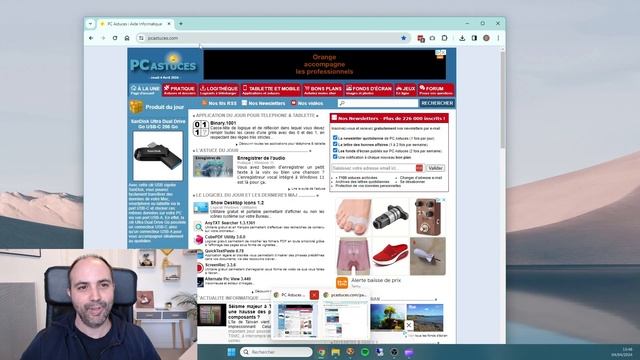The width and height of the screenshot is (640, 360).
Task: Close the wallpaper ad overlay X
Action: 409,325
